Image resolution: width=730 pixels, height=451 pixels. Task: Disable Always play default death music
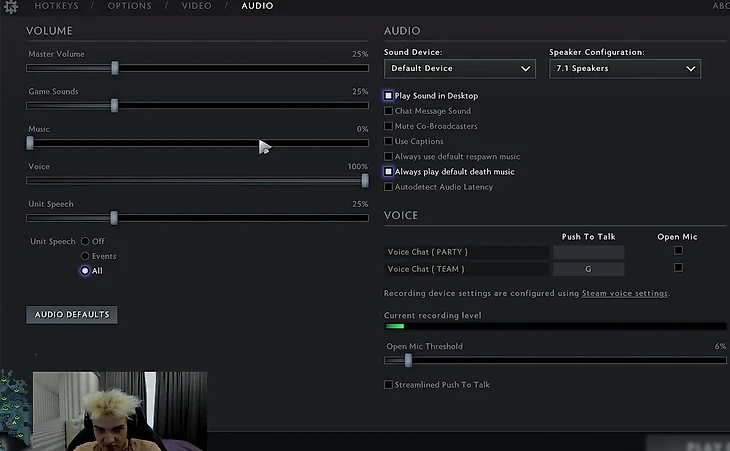(389, 172)
